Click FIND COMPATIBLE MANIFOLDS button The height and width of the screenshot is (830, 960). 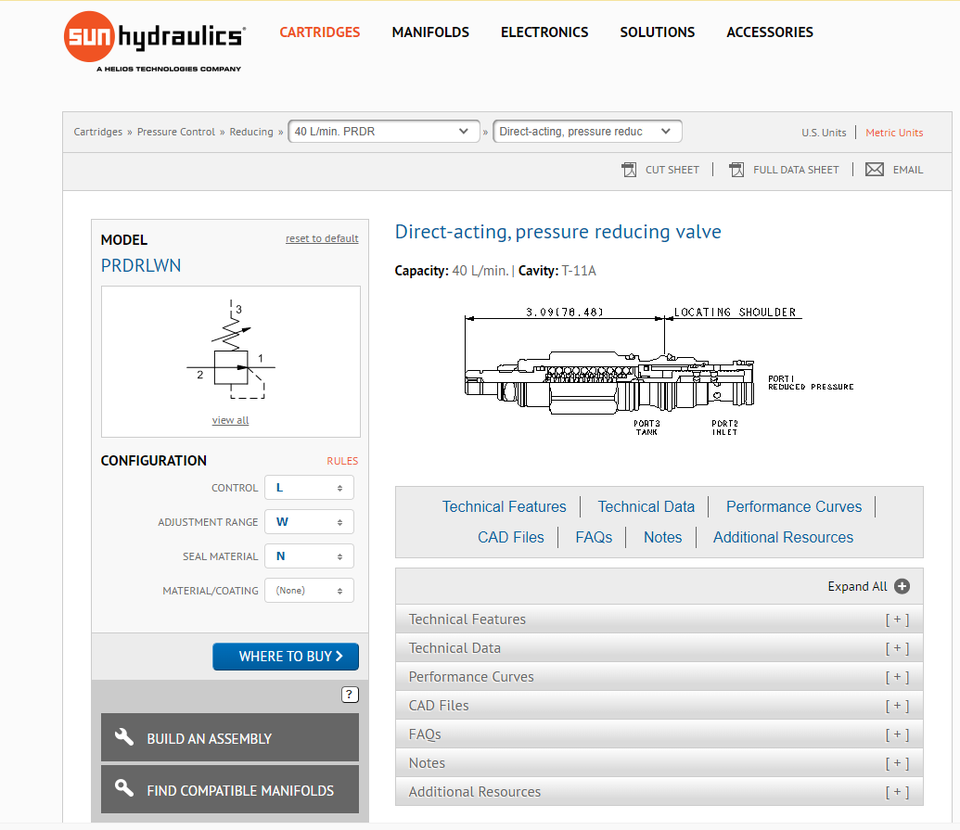tap(230, 790)
